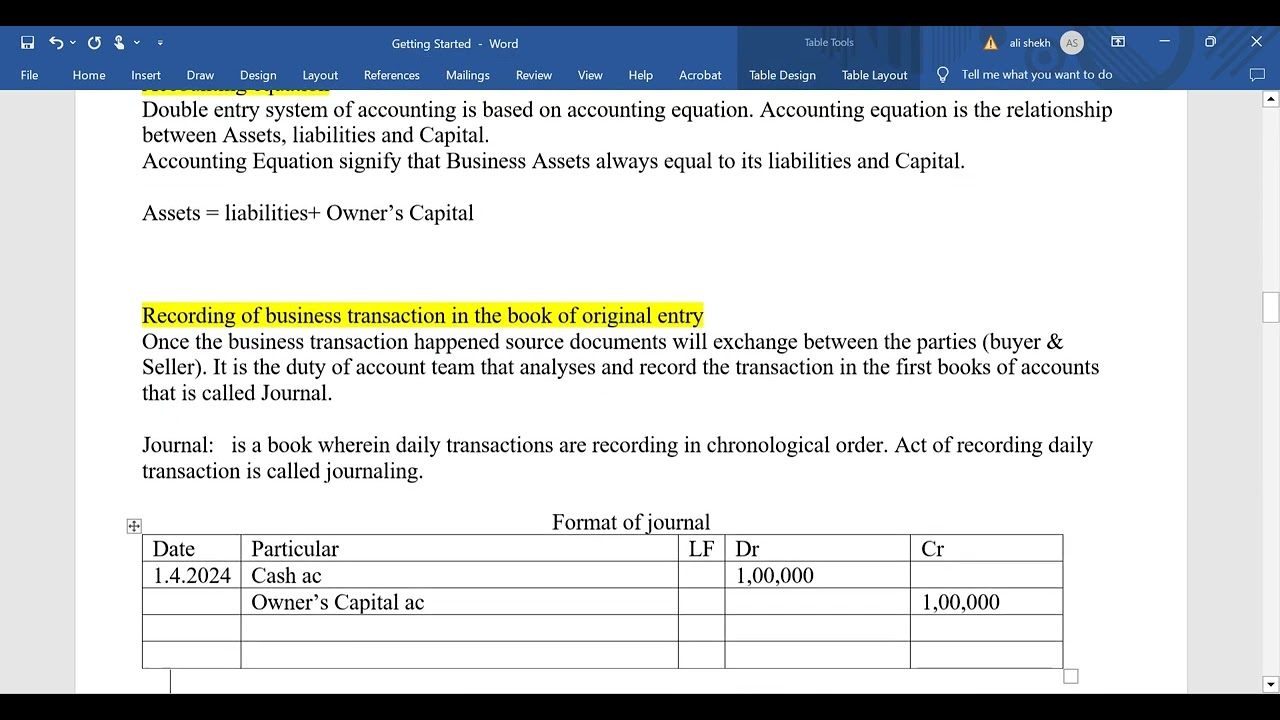Switch to the Home tab
Screen dimensions: 1280x720
click(x=89, y=75)
